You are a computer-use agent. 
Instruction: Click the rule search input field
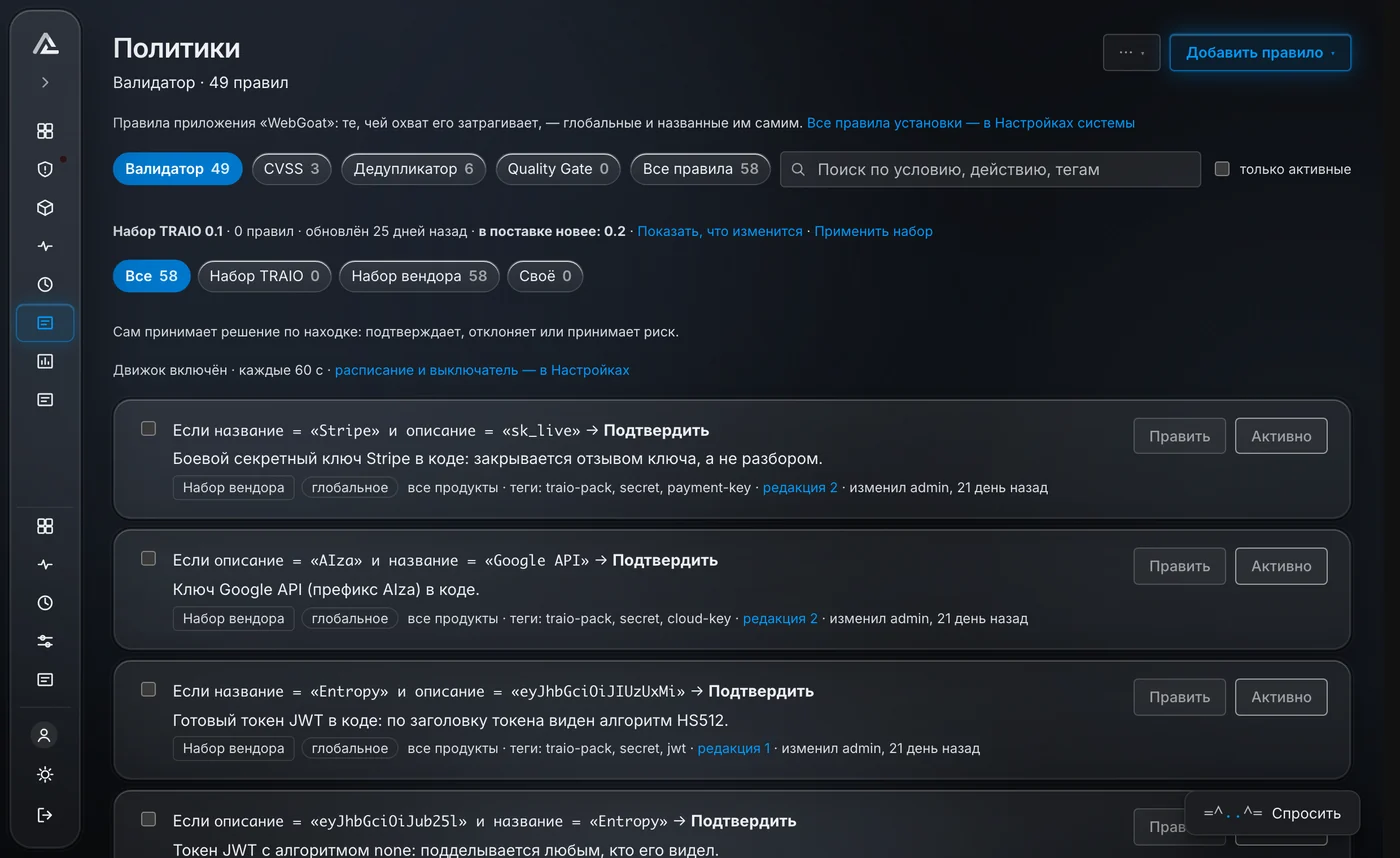(990, 169)
